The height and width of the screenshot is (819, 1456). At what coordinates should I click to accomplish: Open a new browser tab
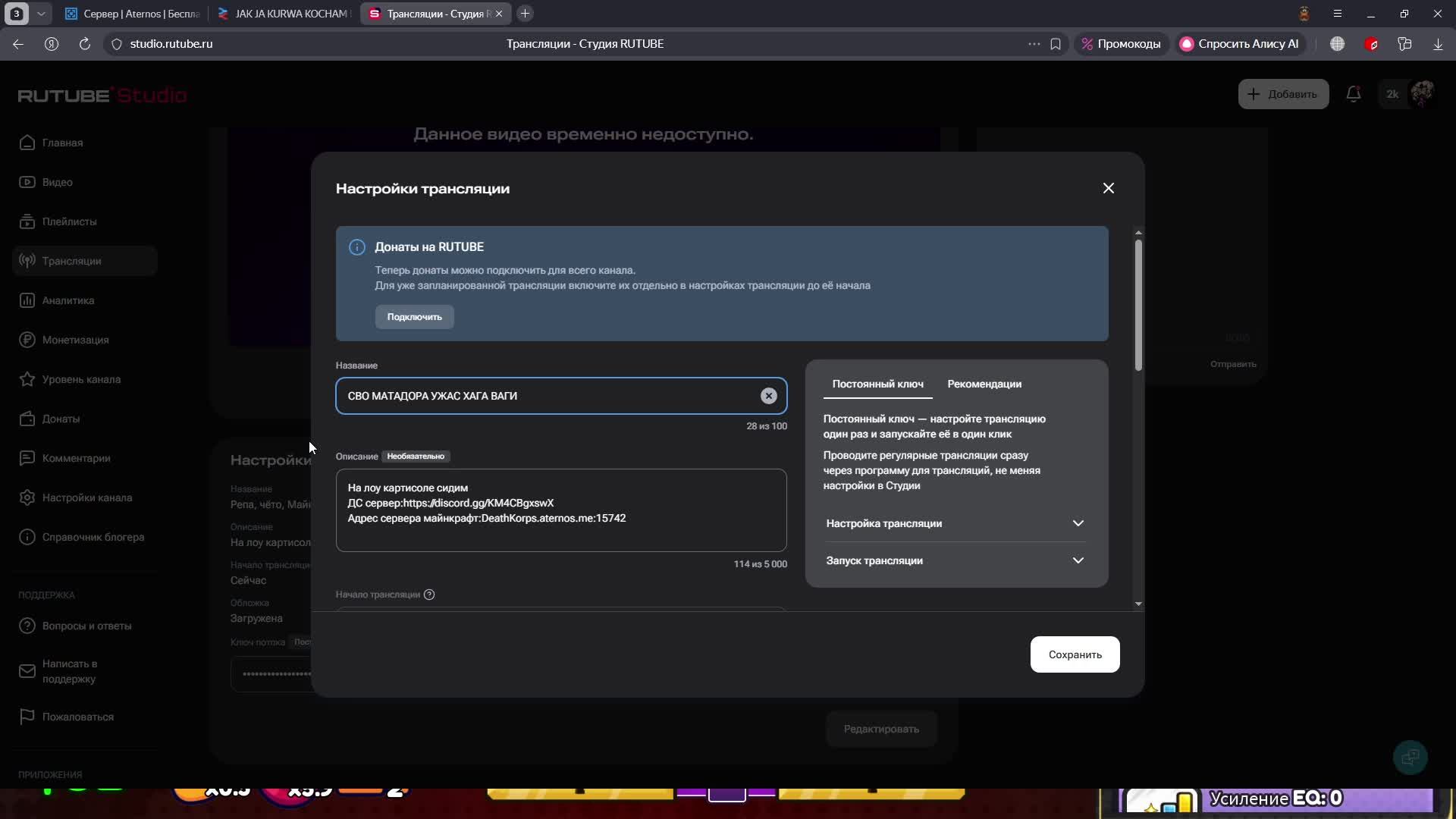(525, 14)
